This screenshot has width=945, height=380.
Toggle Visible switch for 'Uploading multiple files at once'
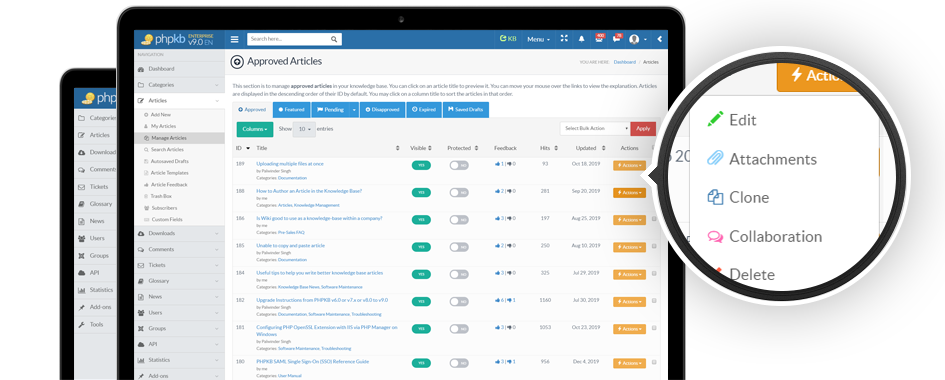coord(421,165)
